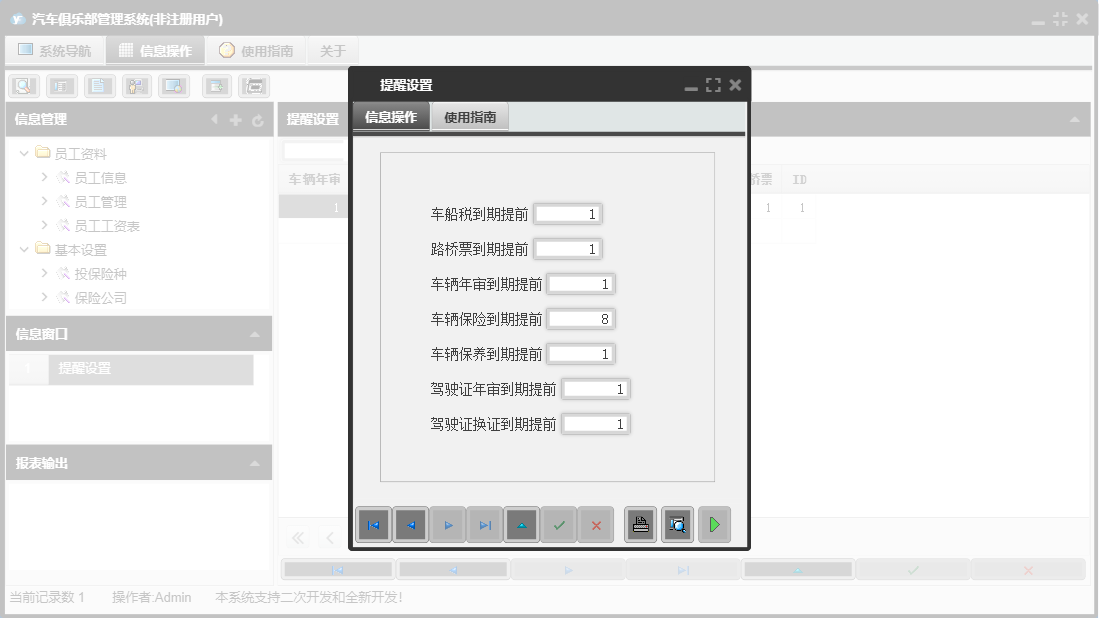Jump to last record in dialog navigator
Viewport: 1099px width, 618px height.
click(x=485, y=525)
